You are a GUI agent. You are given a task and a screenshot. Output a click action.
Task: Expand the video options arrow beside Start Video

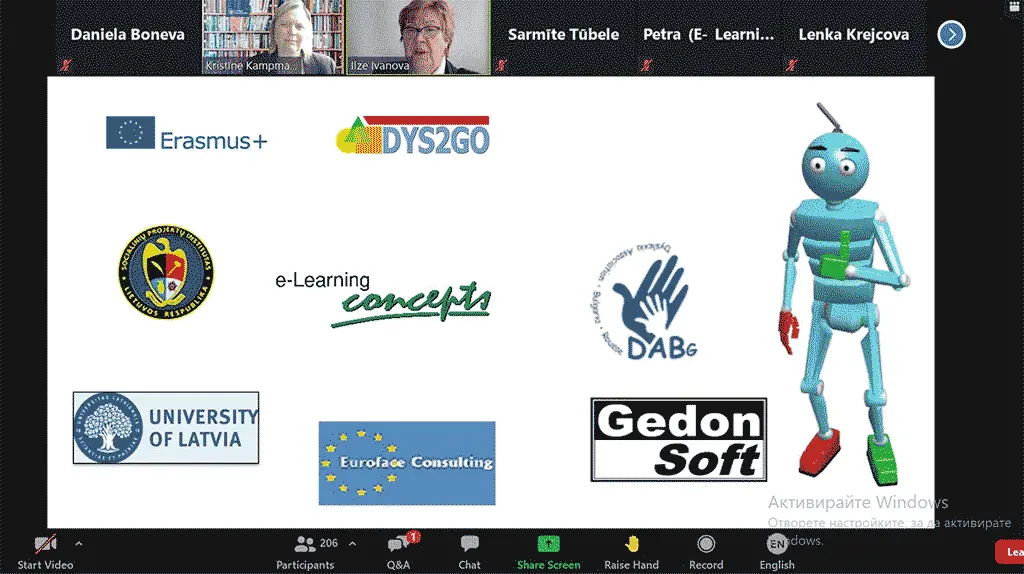tap(78, 543)
